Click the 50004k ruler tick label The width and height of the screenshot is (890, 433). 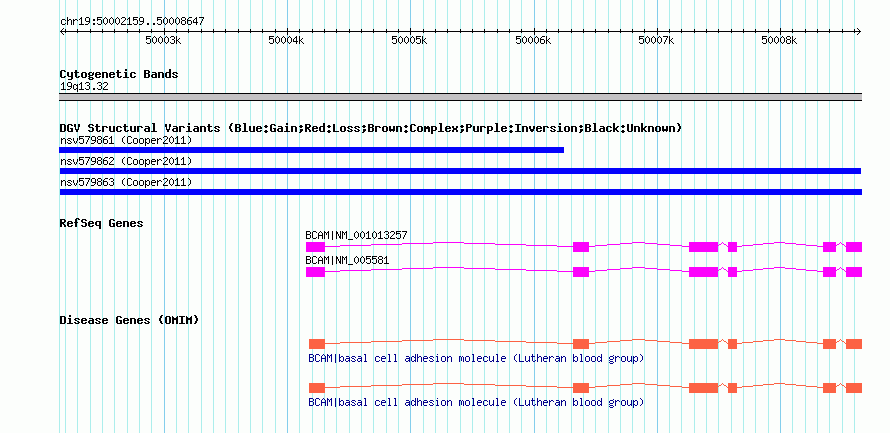pyautogui.click(x=286, y=40)
